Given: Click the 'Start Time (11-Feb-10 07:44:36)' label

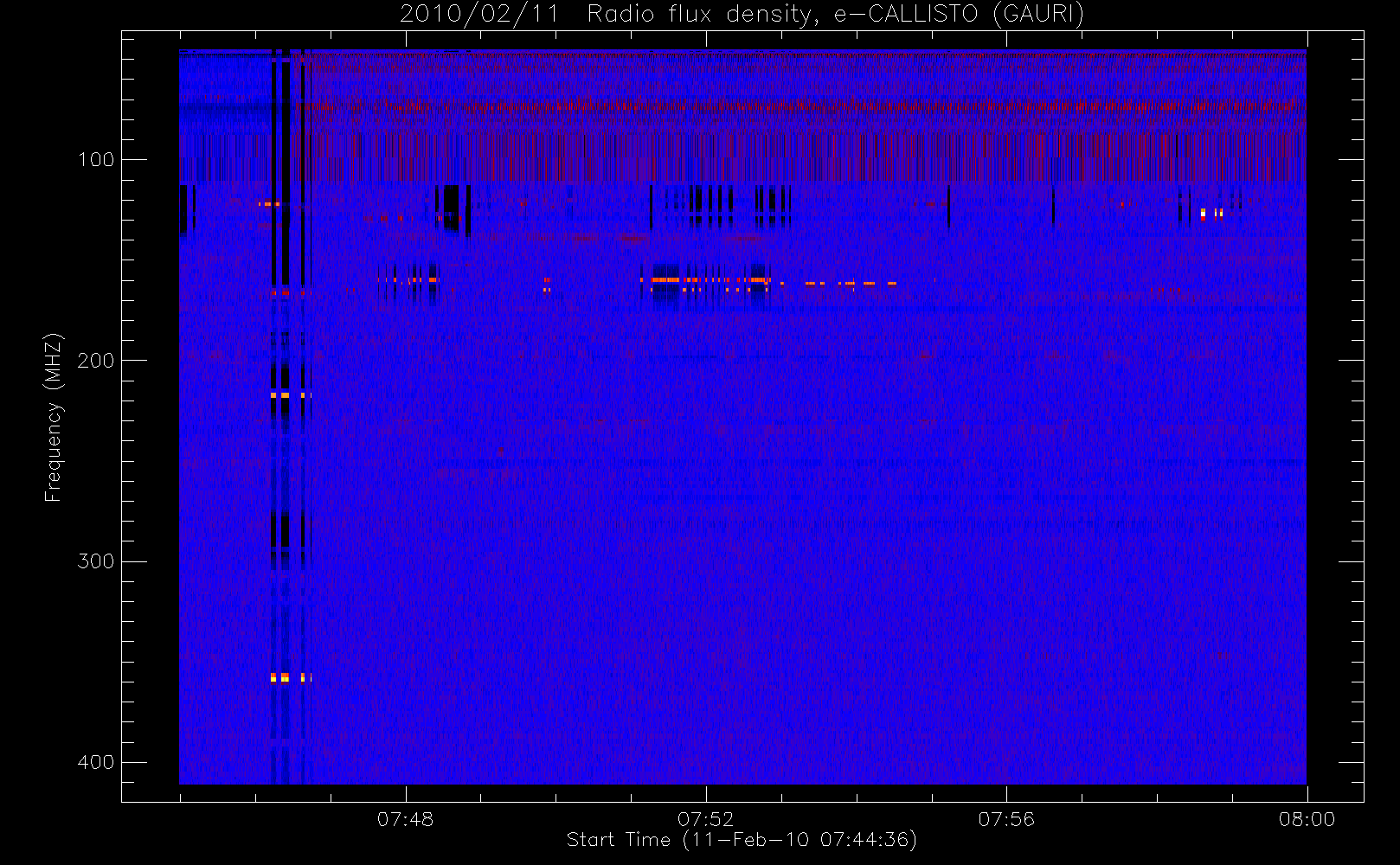Looking at the screenshot, I should [x=742, y=840].
